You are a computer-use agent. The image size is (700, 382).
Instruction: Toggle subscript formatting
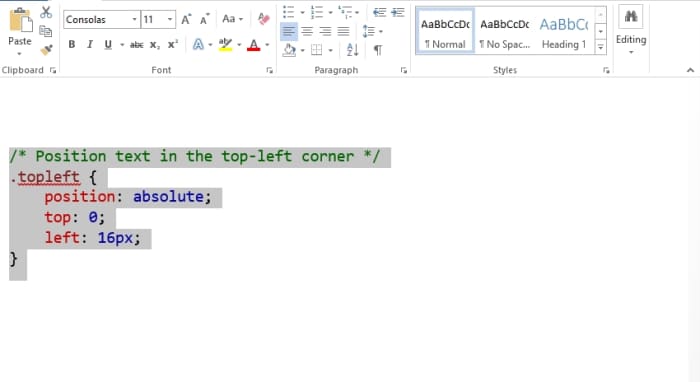154,45
